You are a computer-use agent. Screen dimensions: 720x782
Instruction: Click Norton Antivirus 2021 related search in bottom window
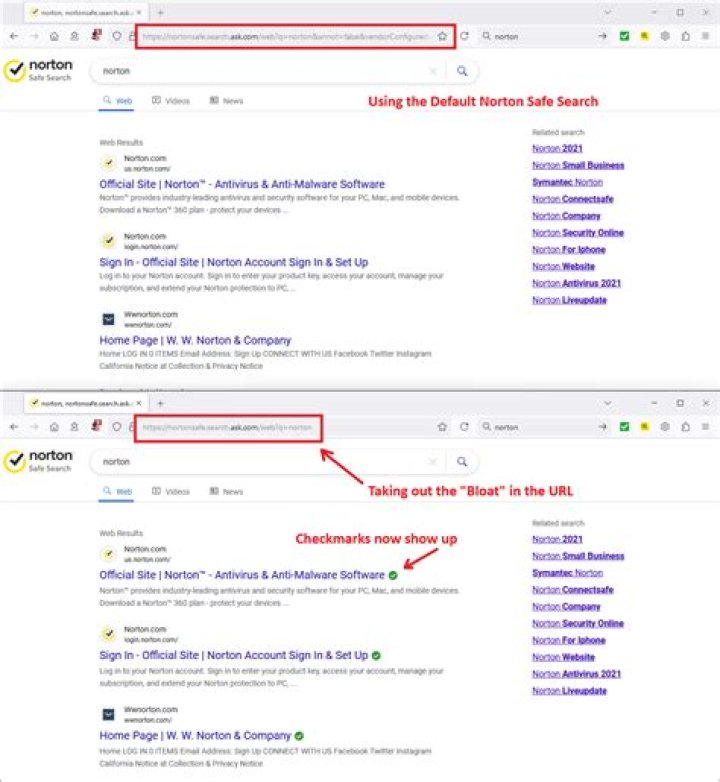[x=576, y=674]
